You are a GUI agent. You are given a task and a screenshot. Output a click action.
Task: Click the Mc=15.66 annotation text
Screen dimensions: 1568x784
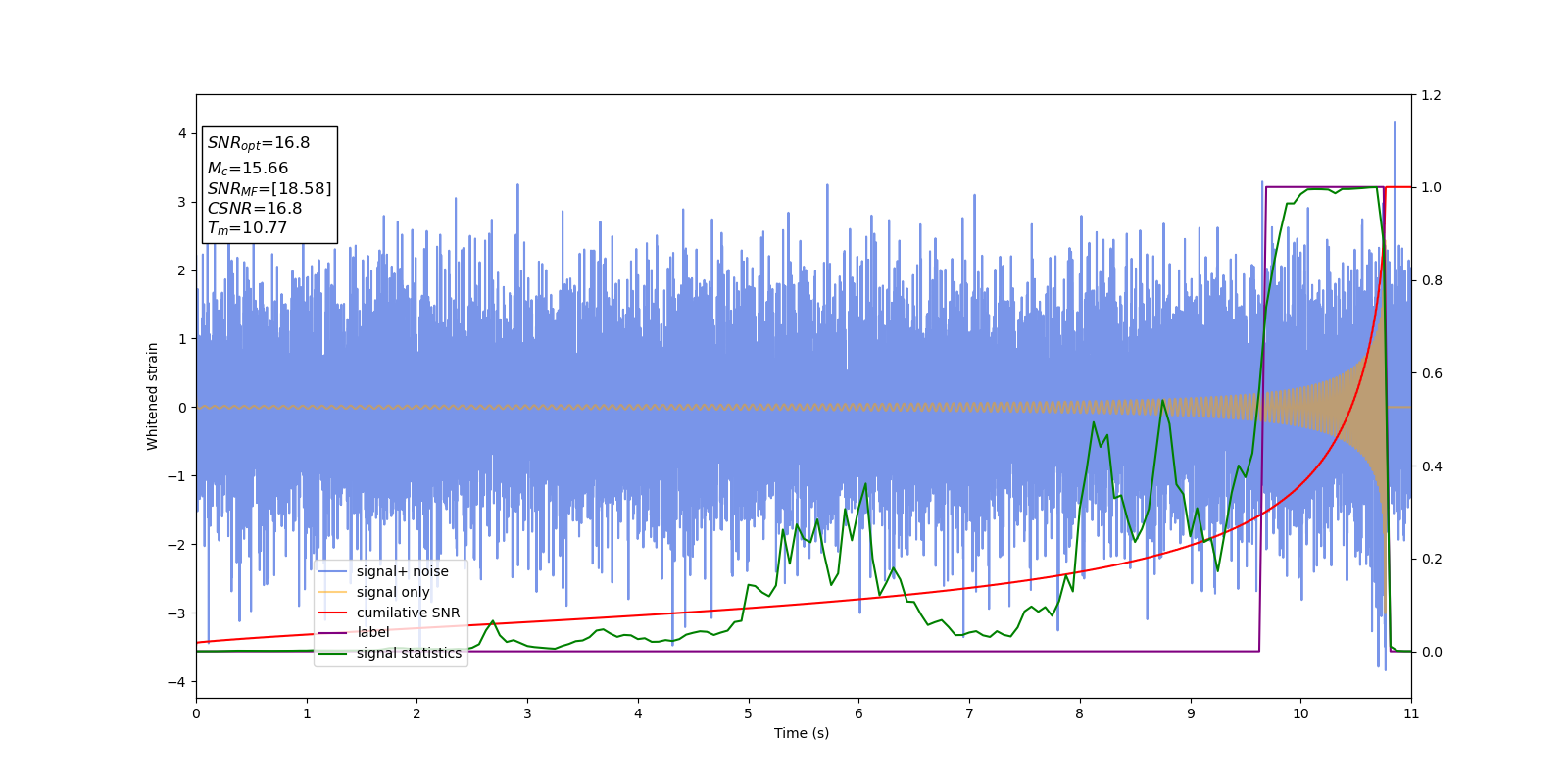(248, 169)
